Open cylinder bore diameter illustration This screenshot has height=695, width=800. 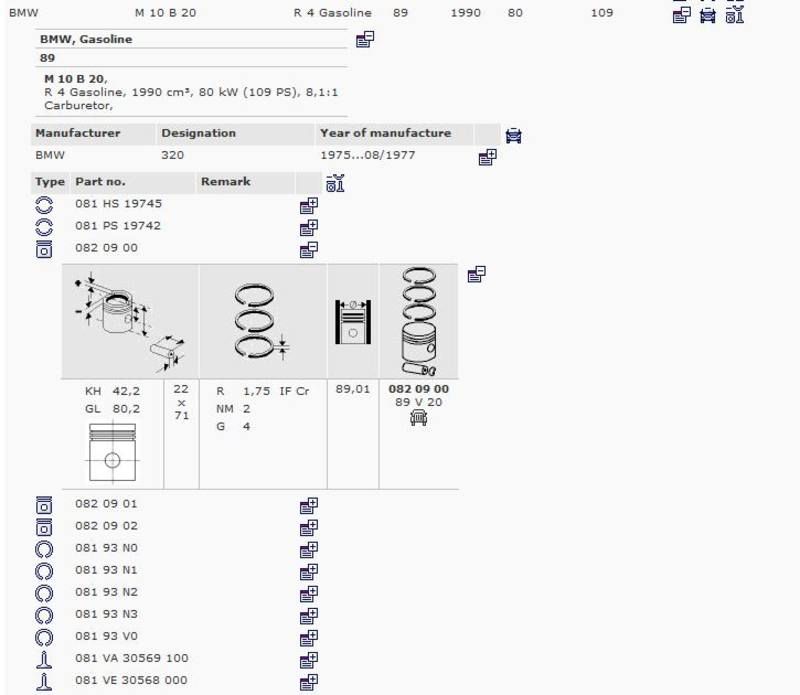point(353,321)
